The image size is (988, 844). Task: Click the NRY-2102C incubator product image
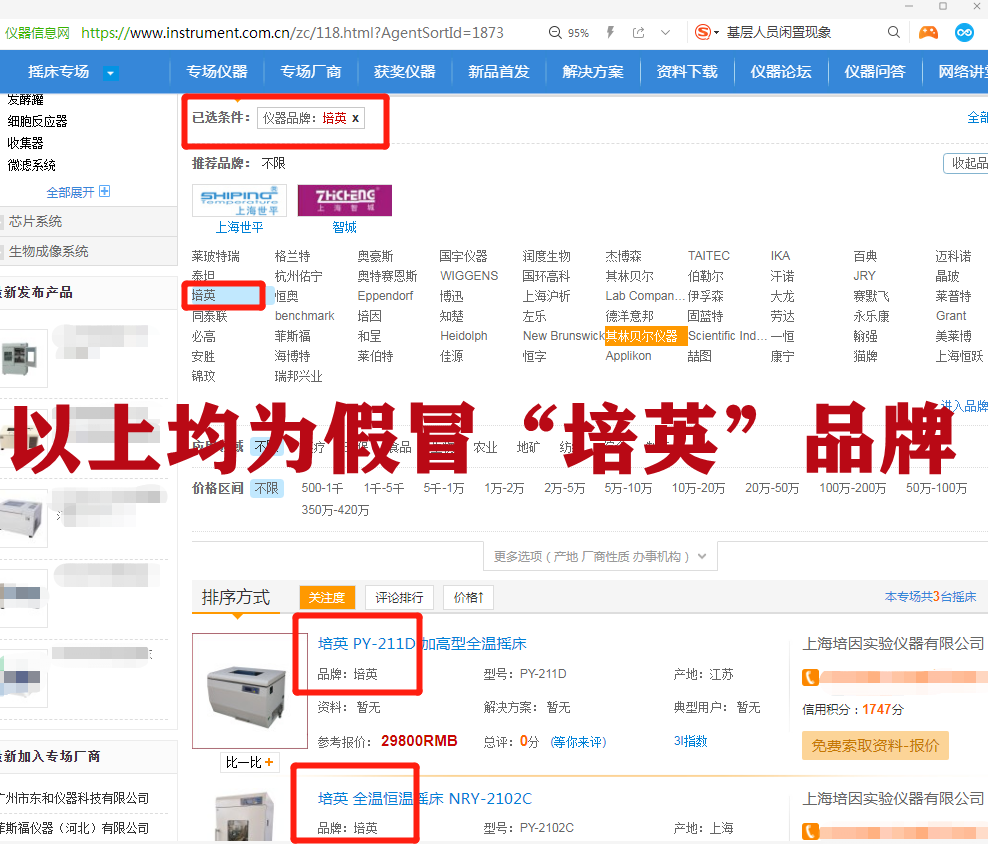point(246,817)
